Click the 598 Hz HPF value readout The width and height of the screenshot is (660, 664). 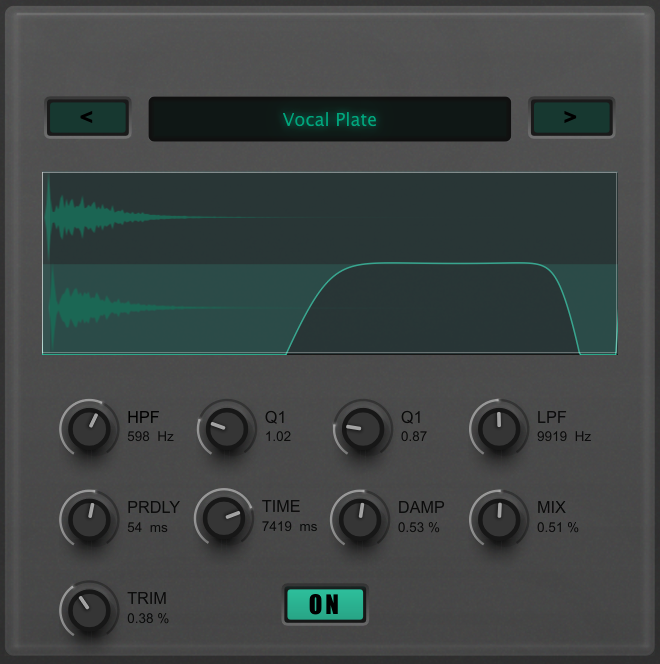[150, 437]
